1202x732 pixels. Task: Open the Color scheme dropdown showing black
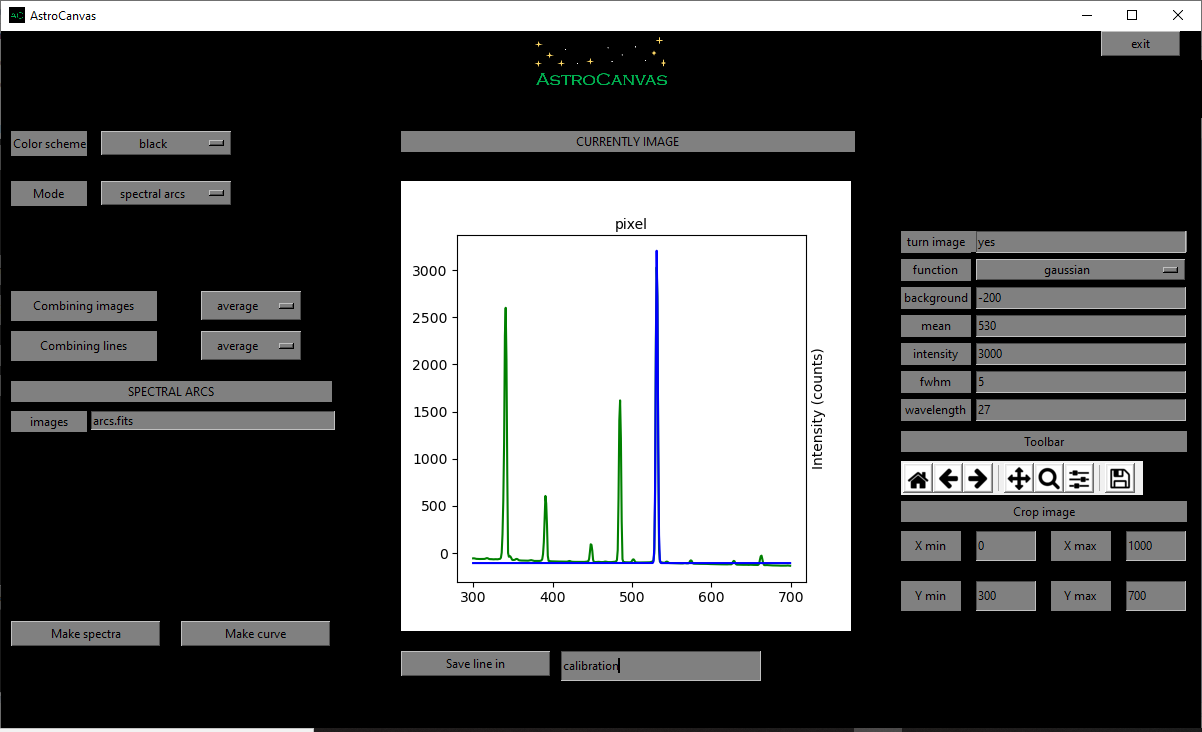click(x=166, y=143)
